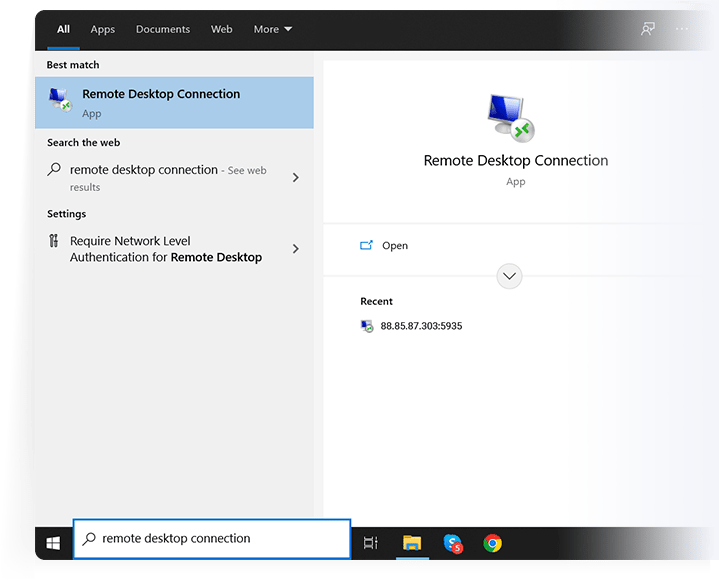Click the large Remote Desktop Connection icon

click(511, 118)
